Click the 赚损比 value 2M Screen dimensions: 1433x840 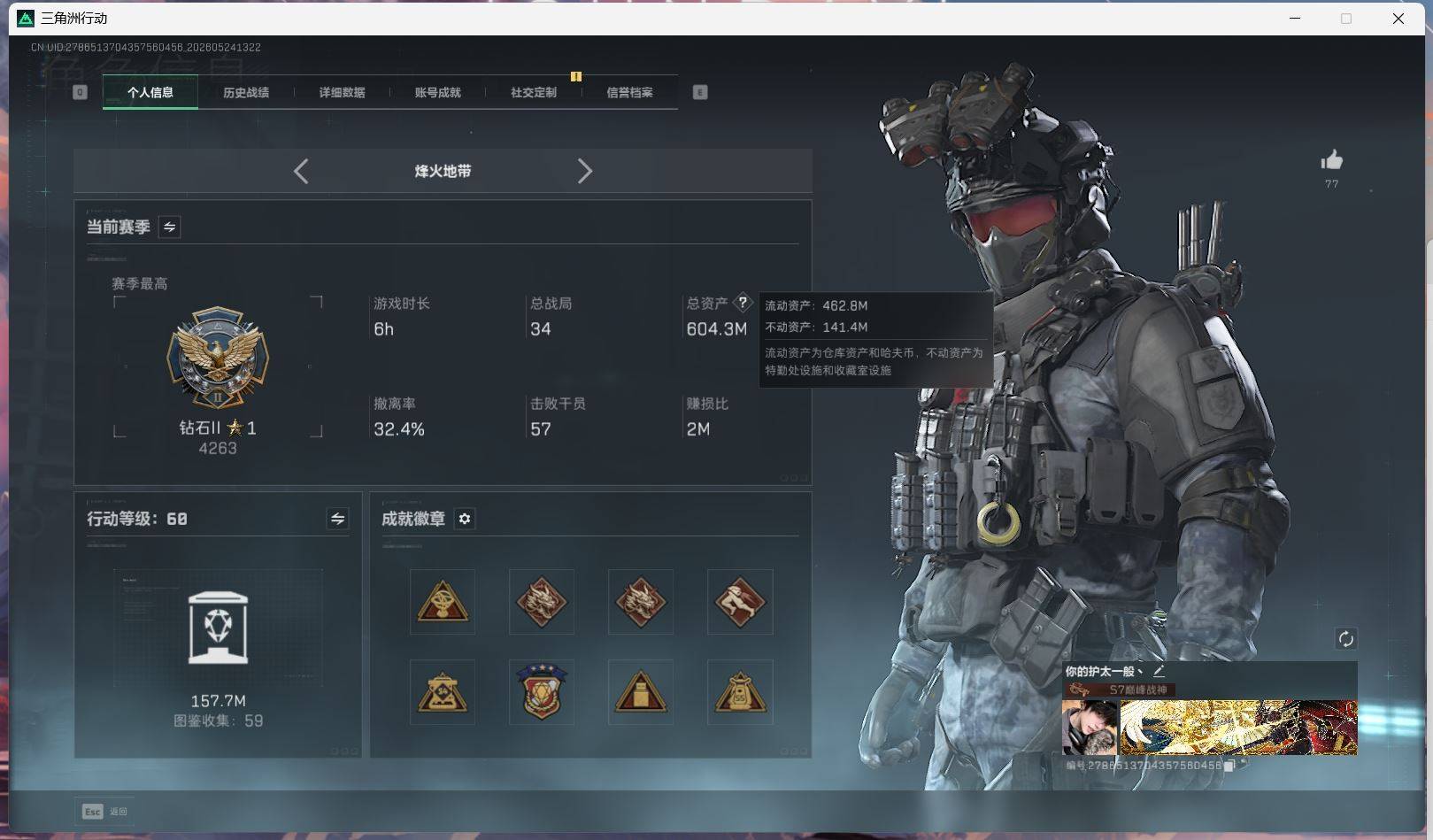coord(698,429)
